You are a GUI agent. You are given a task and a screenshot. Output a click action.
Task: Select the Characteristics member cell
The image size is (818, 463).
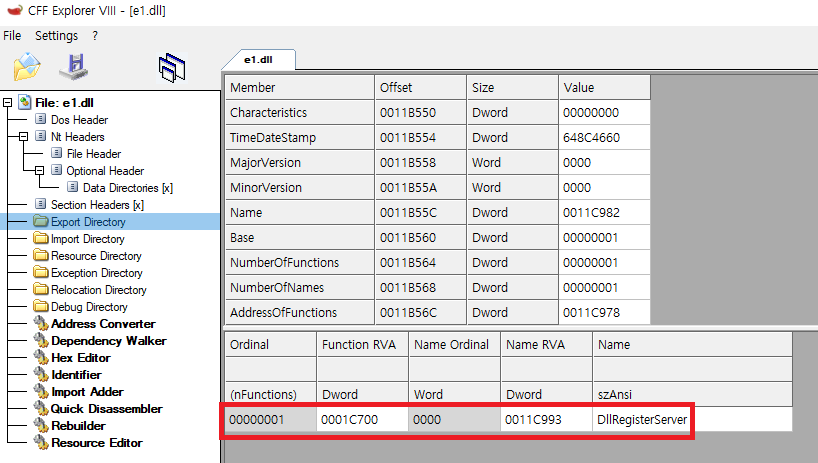[299, 113]
